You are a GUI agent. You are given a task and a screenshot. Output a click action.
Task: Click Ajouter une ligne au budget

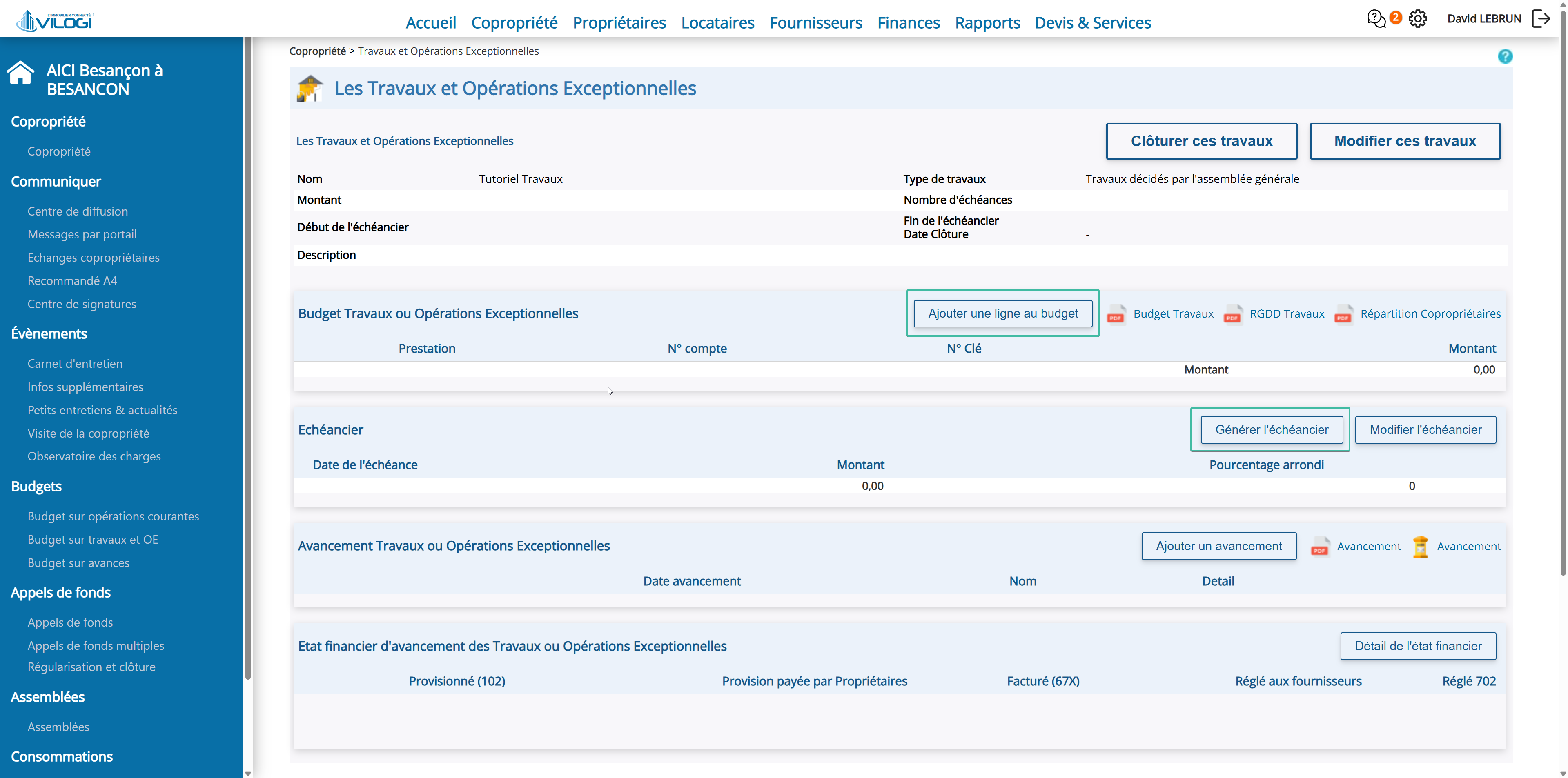[1002, 313]
